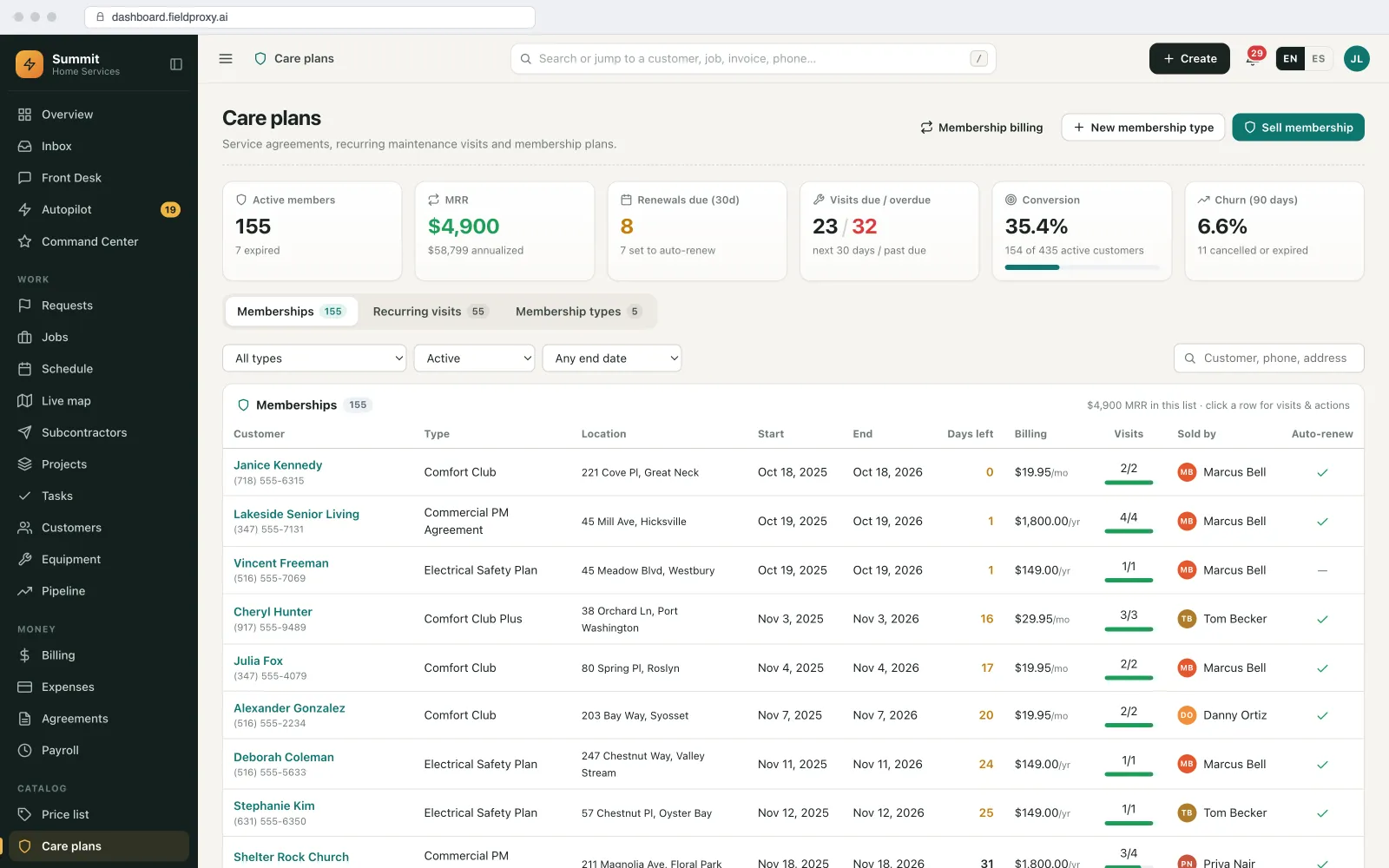Go to Inbox in sidebar
Image resolution: width=1389 pixels, height=868 pixels.
99,147
